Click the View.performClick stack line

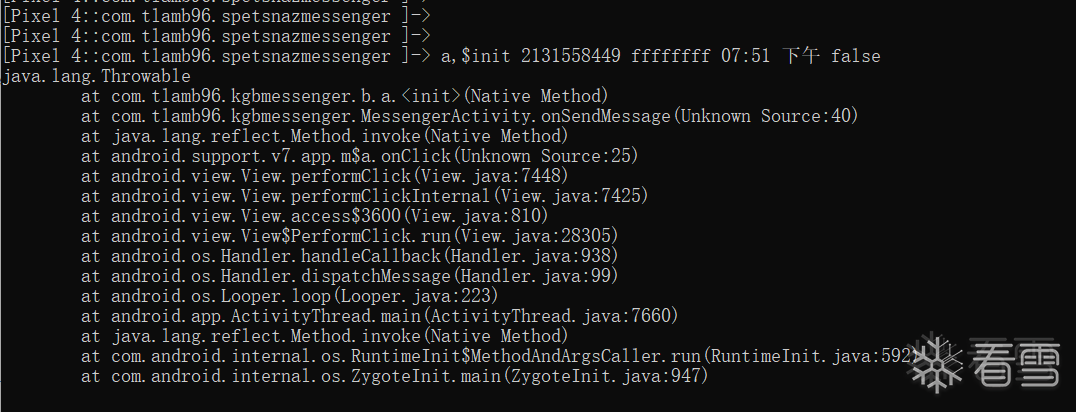pyautogui.click(x=325, y=176)
